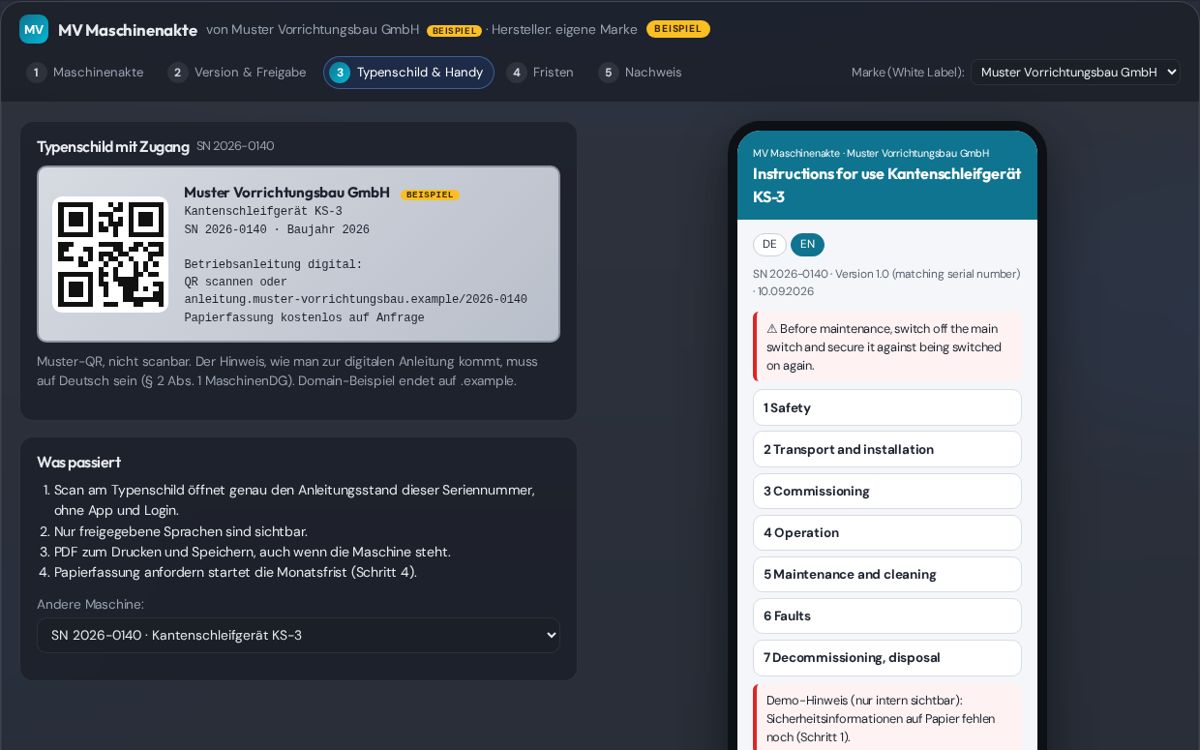Click the Instructions for use Kantenschleifgerät heading
Screen dimensions: 1200x750
tap(887, 185)
